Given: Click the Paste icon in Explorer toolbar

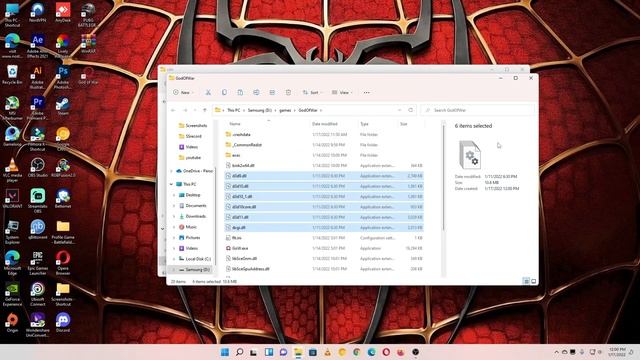Looking at the screenshot, I should [240, 93].
